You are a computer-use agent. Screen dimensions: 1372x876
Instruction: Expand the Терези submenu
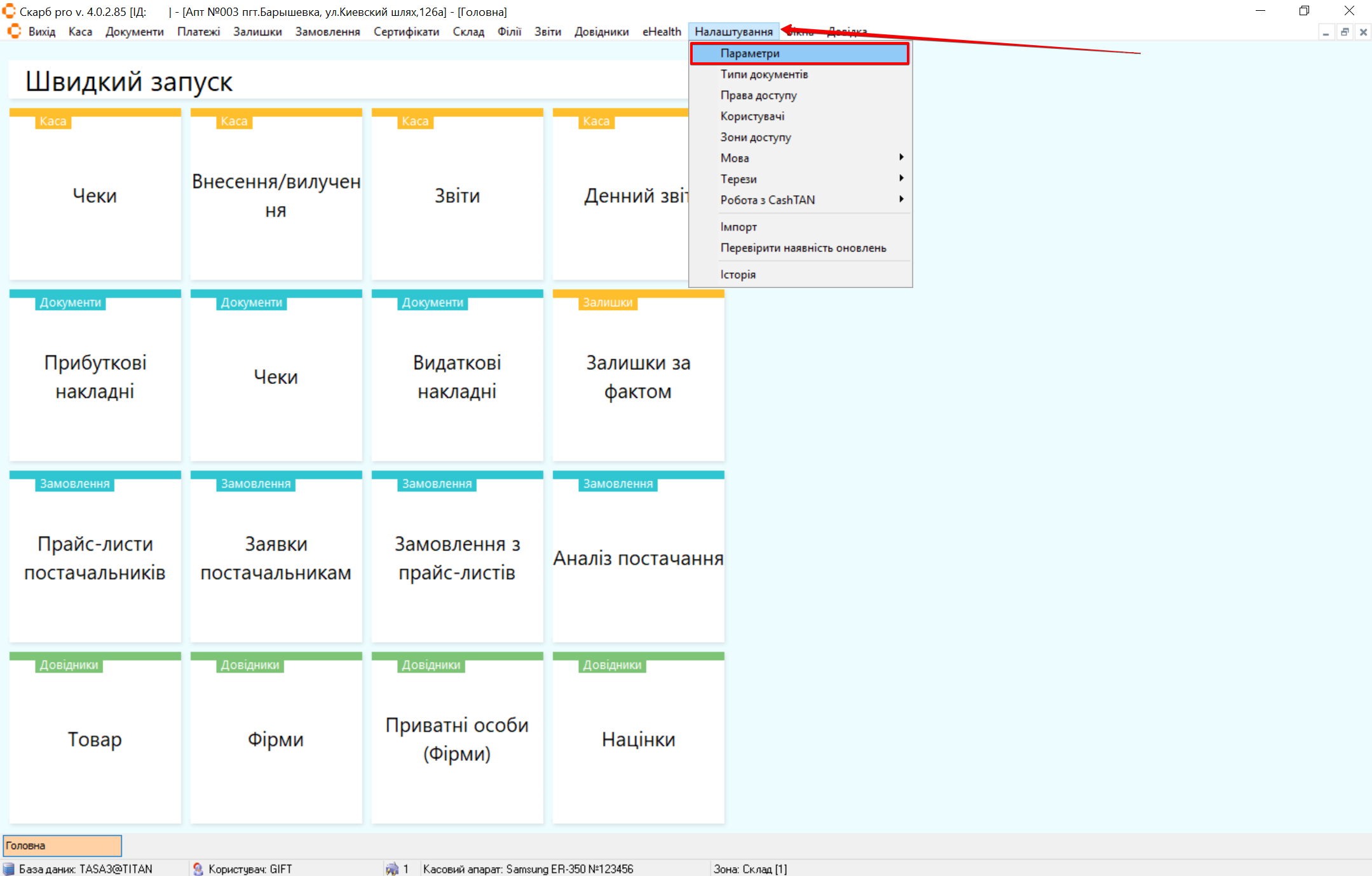point(900,179)
